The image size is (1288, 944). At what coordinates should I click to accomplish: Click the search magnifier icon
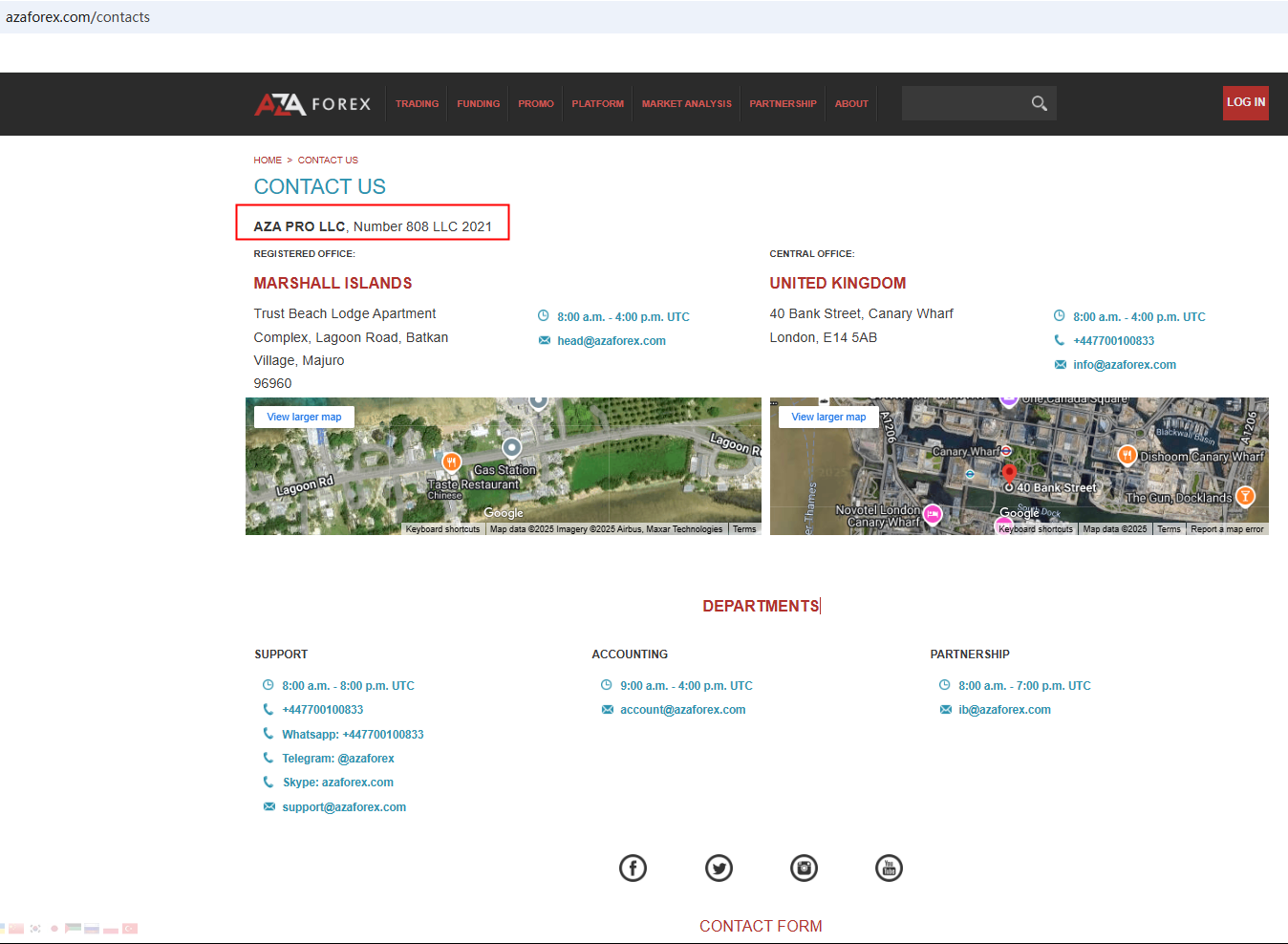point(1039,103)
